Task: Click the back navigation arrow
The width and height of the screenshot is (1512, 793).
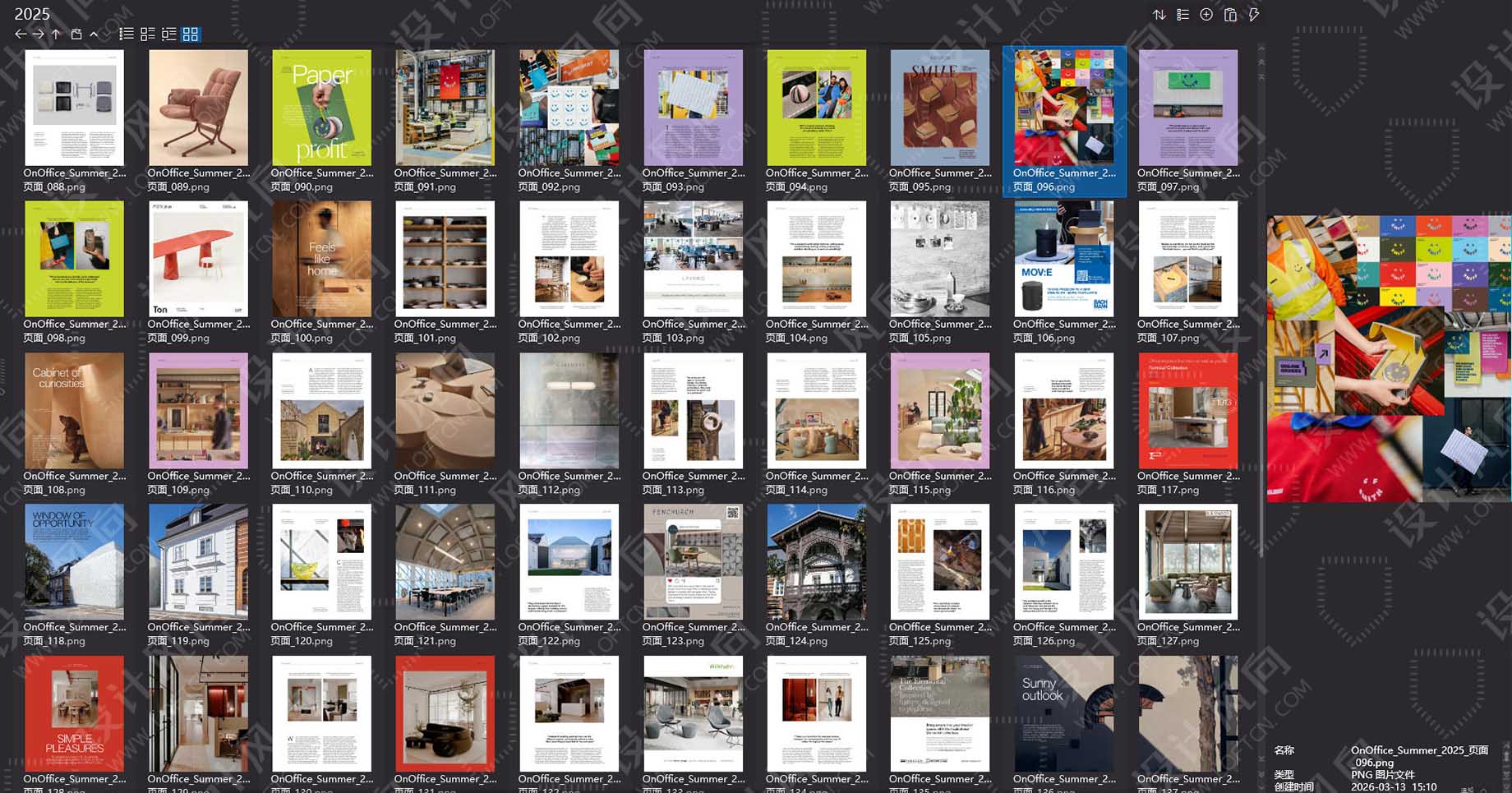Action: click(x=20, y=34)
